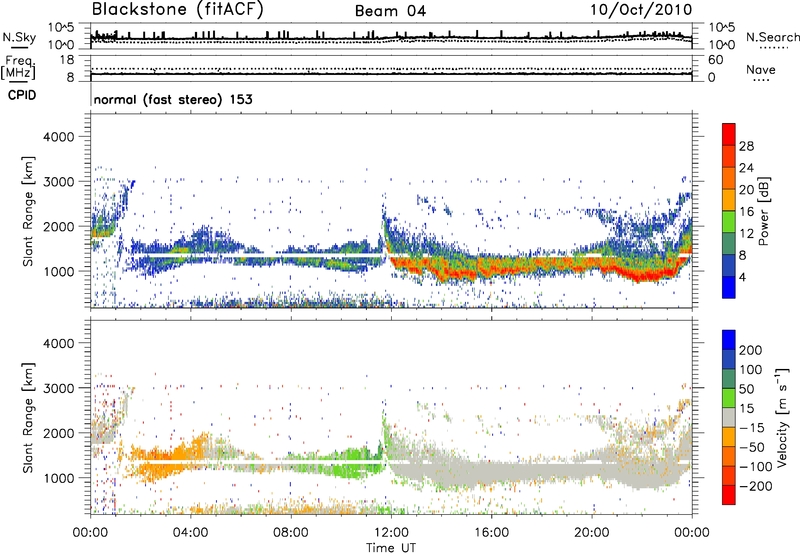Click the "04:00" time tick label
Screen dimensions: 800x554
click(x=190, y=533)
